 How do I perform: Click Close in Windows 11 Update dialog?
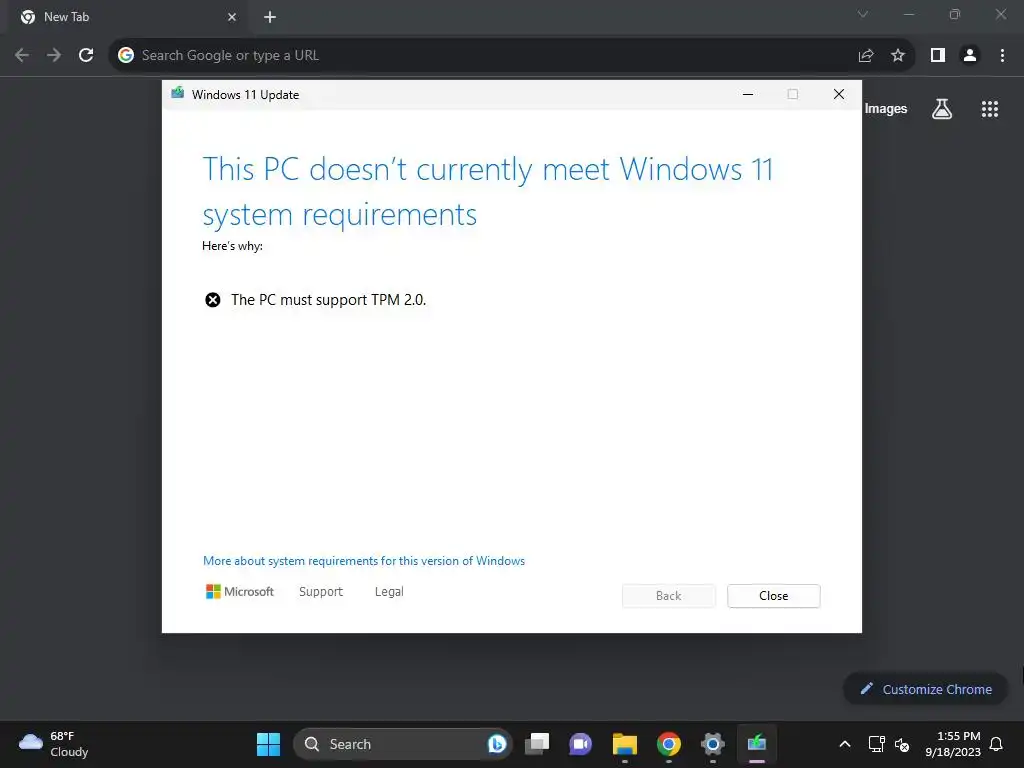click(774, 596)
